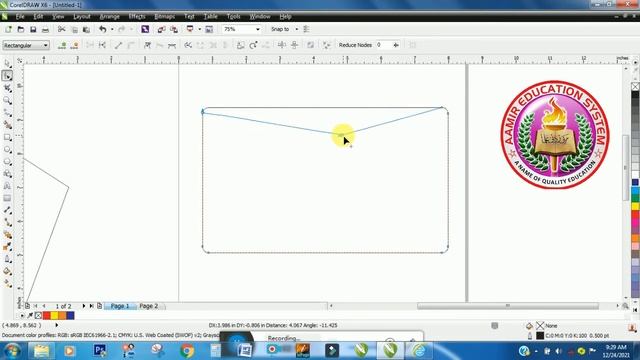This screenshot has height=360, width=640.
Task: Click the Reverse Direction icon
Action: (188, 45)
